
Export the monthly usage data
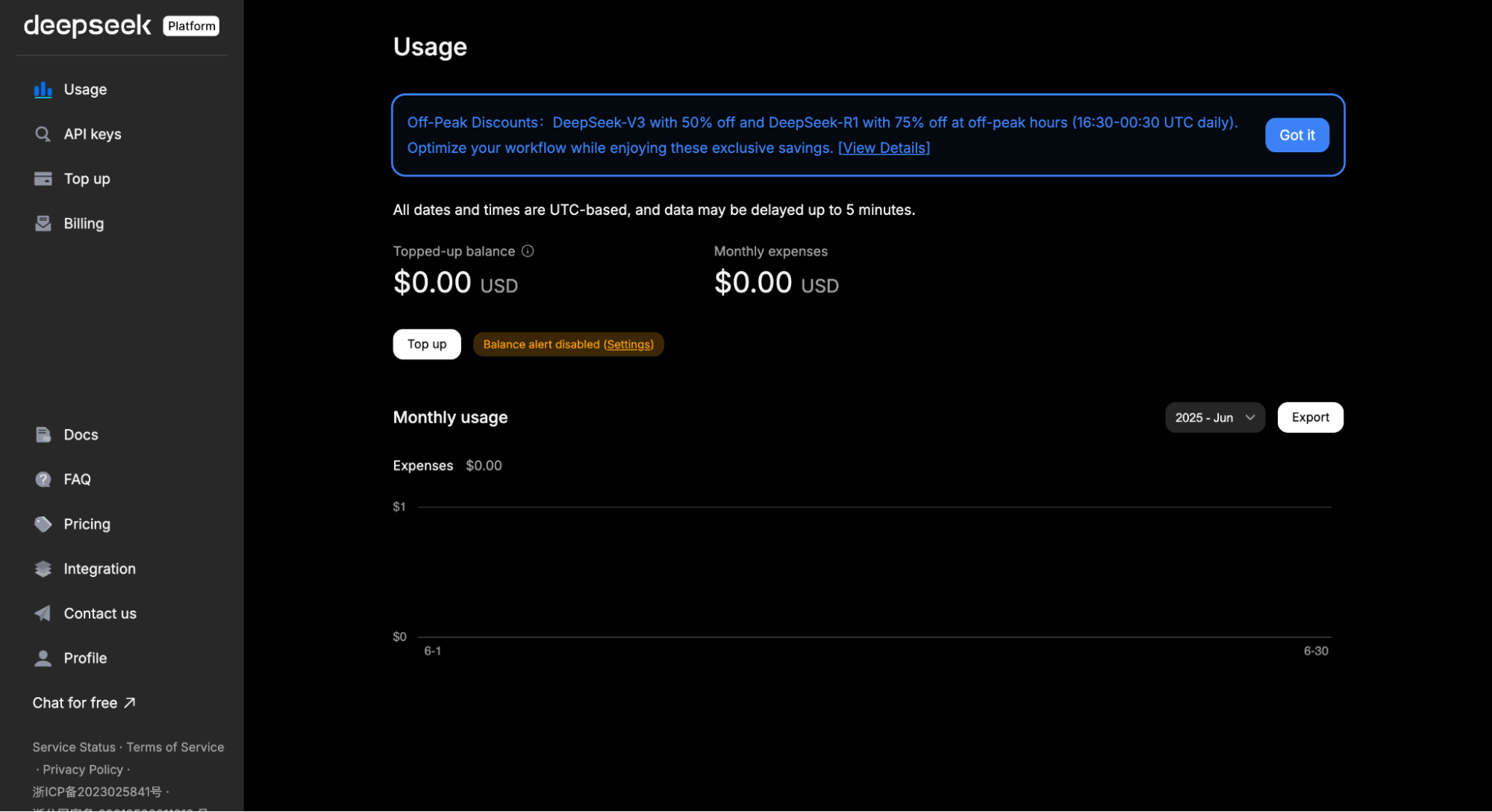[x=1310, y=417]
